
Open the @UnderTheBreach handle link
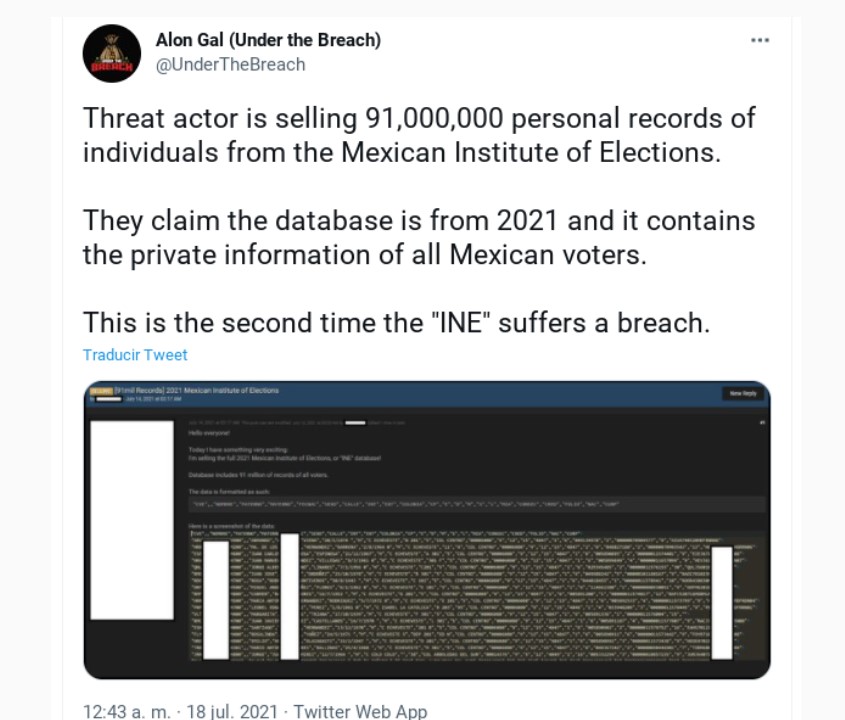point(231,65)
